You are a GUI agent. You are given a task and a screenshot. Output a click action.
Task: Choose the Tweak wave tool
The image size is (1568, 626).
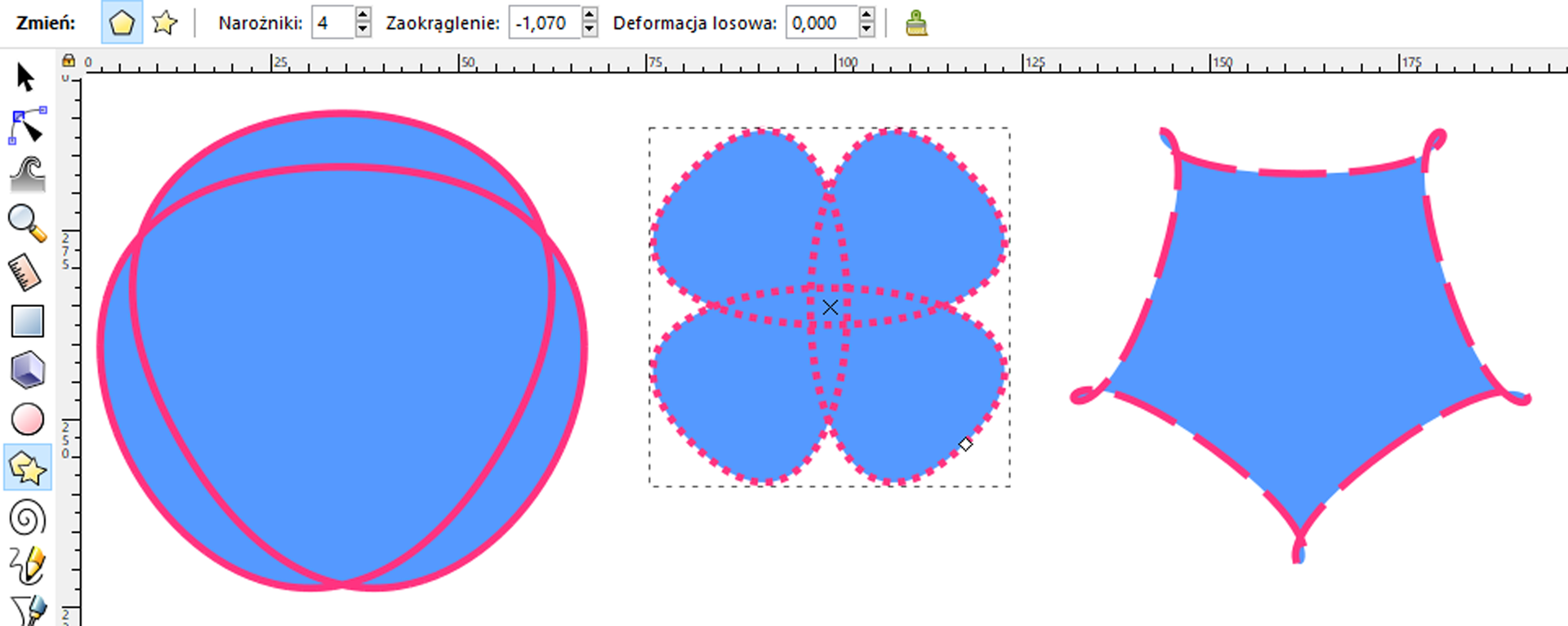coord(27,173)
